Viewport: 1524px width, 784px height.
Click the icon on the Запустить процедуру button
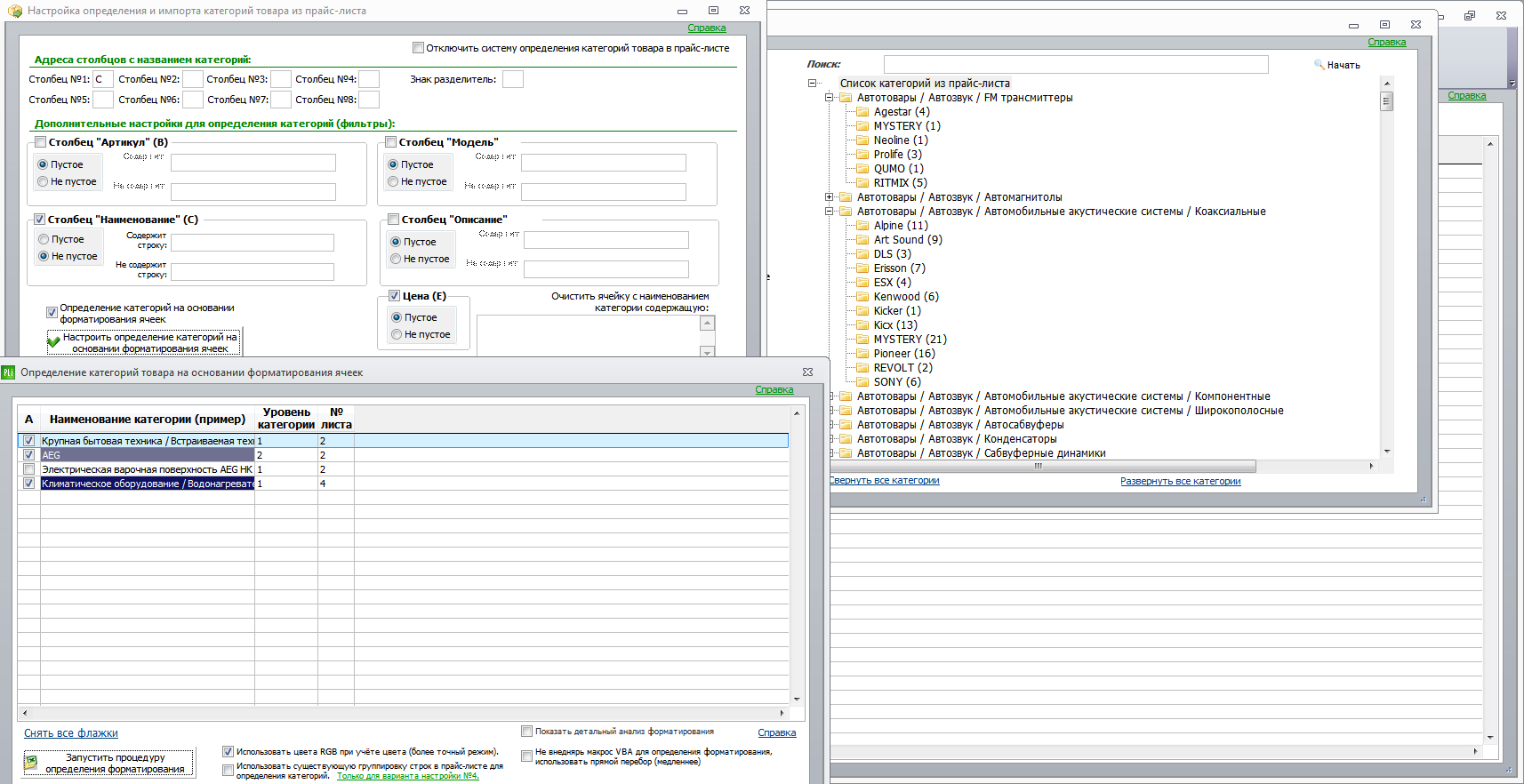click(31, 763)
